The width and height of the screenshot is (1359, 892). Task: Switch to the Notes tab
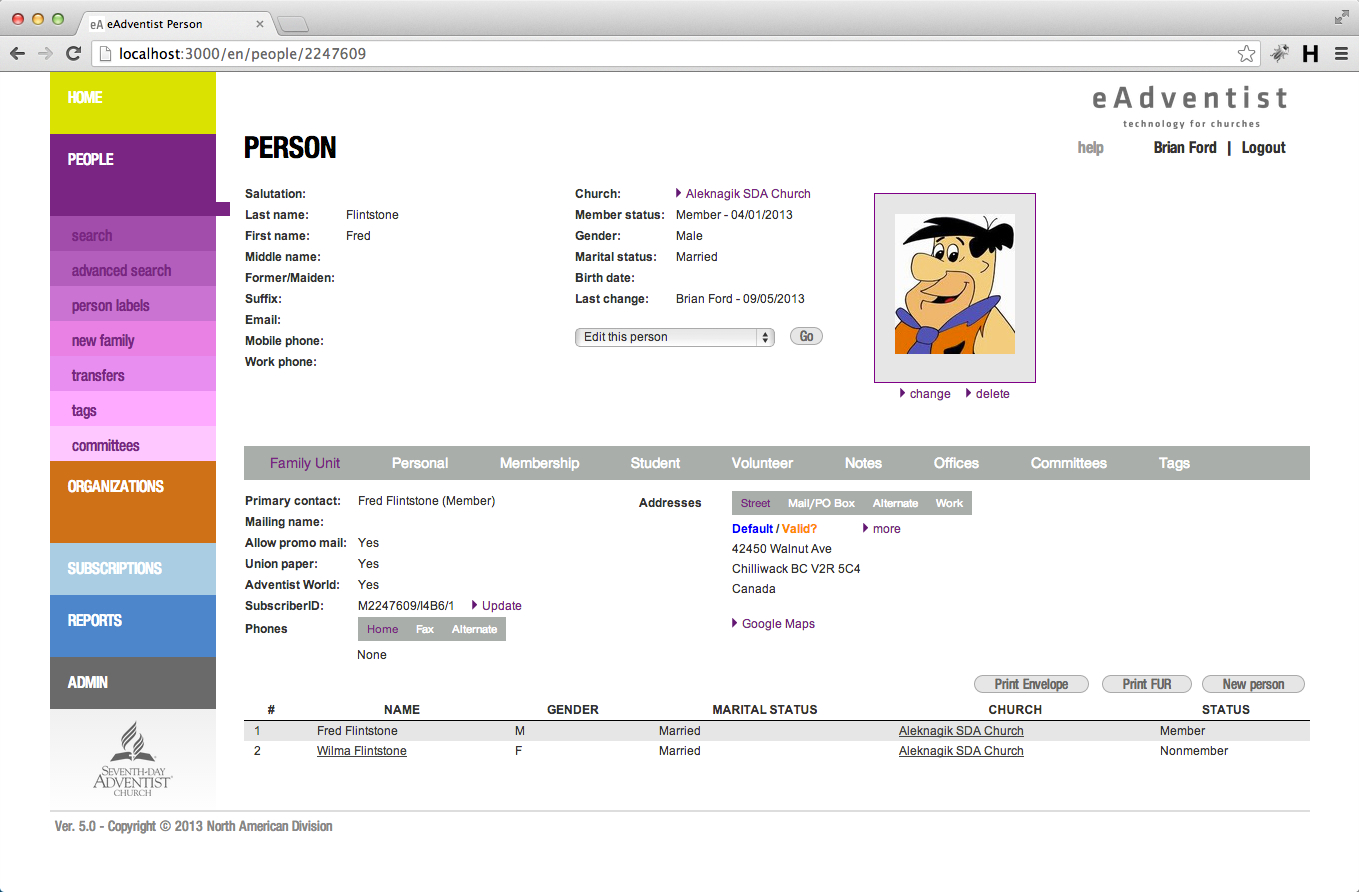point(863,463)
